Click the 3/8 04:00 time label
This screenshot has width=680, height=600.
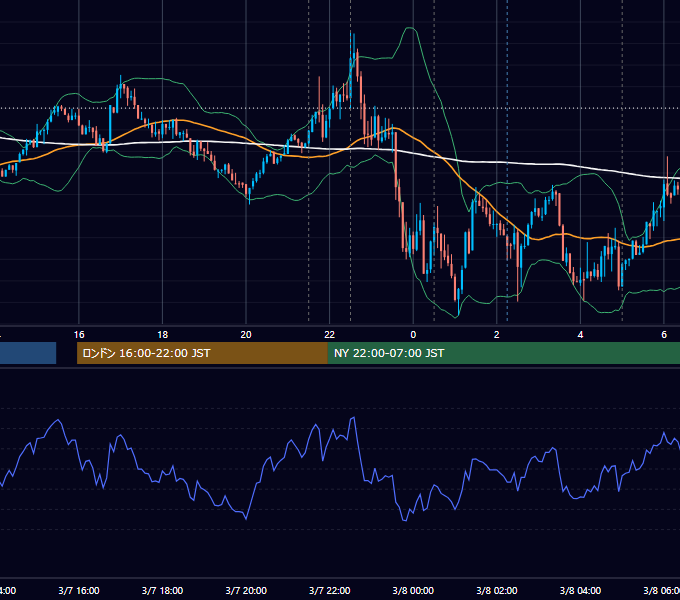pyautogui.click(x=580, y=590)
